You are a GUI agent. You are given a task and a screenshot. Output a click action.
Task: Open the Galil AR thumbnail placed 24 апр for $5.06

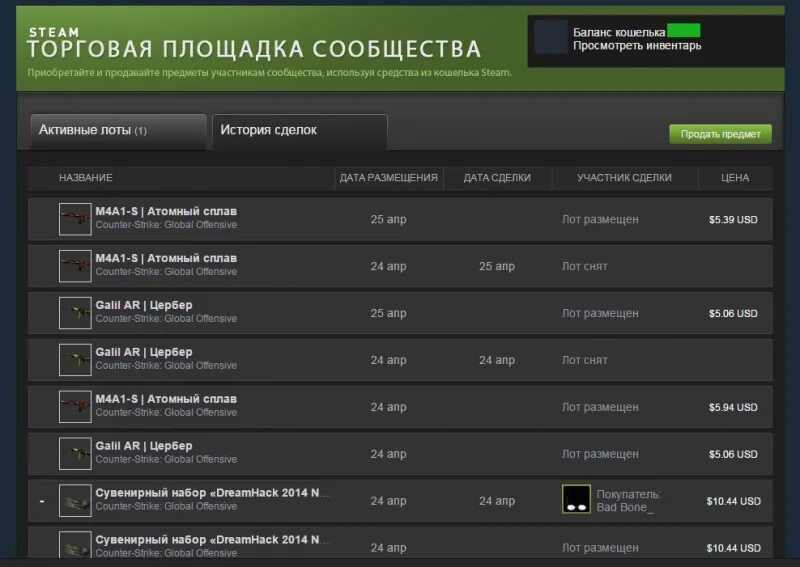tap(75, 454)
